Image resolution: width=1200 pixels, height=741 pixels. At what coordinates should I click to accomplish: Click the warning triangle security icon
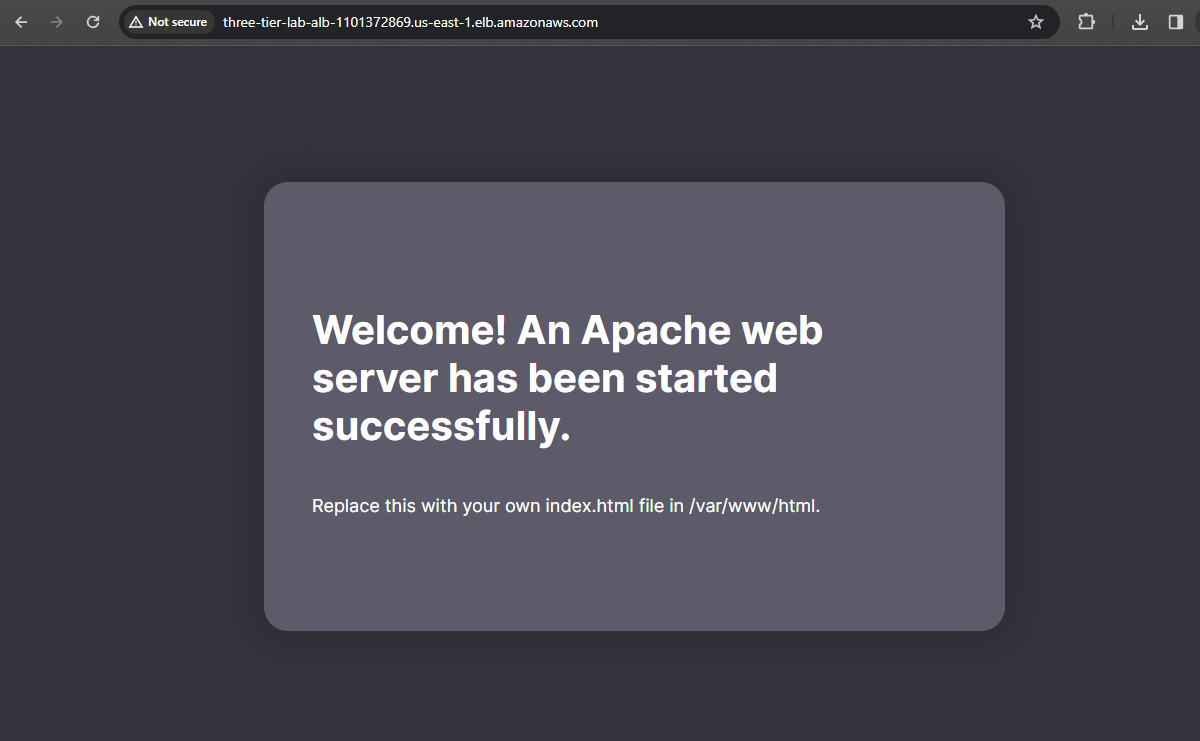(136, 22)
